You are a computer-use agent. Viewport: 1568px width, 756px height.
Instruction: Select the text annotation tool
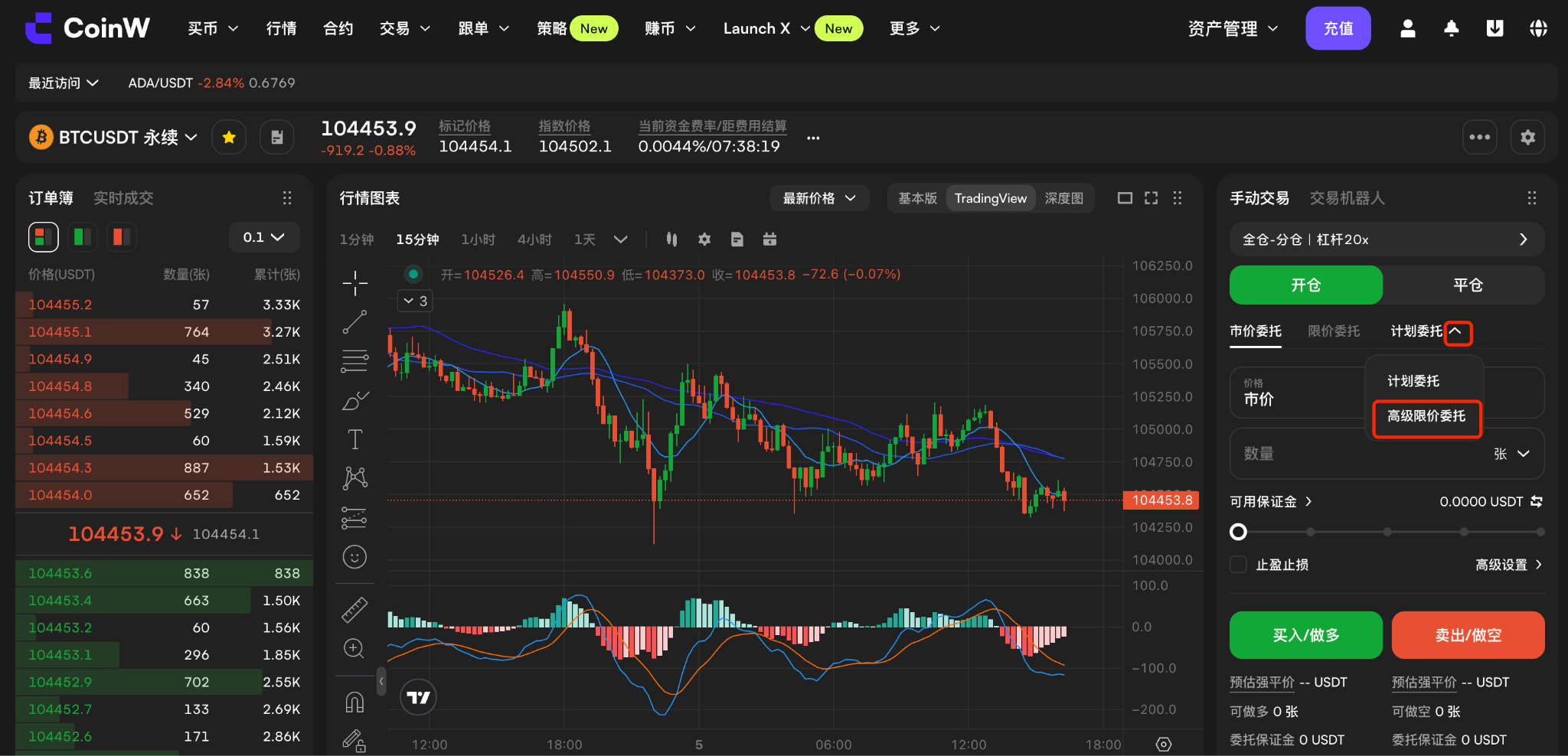(354, 439)
